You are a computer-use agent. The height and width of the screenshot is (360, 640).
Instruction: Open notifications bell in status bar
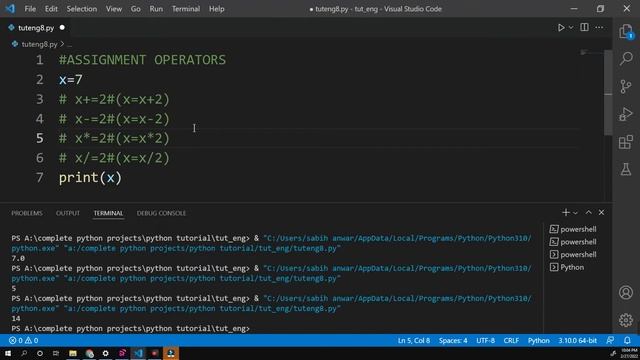627,340
